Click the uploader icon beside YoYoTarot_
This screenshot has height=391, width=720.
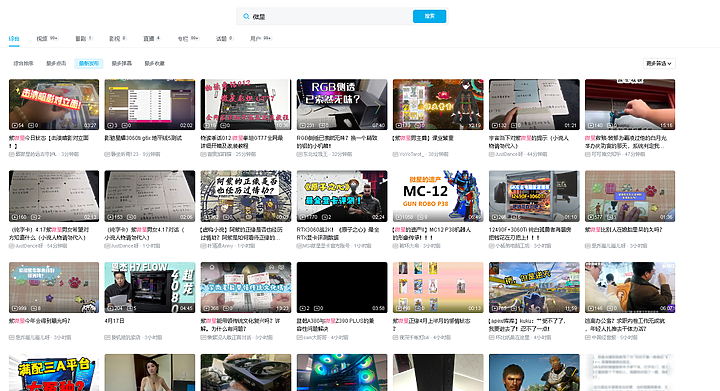(395, 155)
